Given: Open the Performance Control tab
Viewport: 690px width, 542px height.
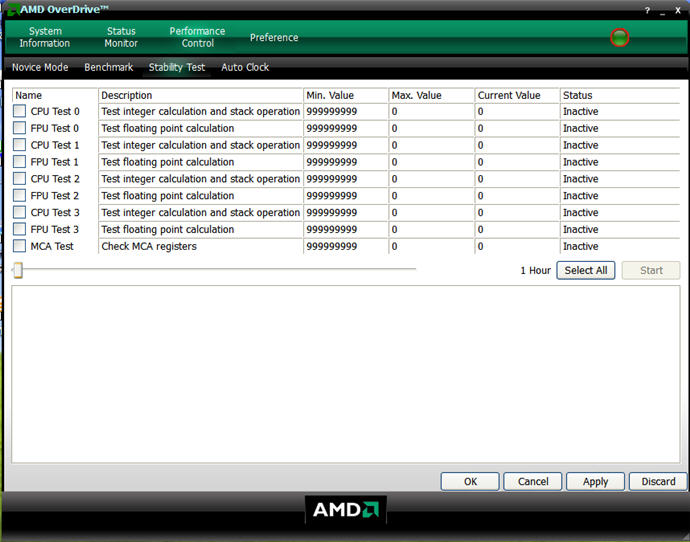Looking at the screenshot, I should pyautogui.click(x=198, y=37).
